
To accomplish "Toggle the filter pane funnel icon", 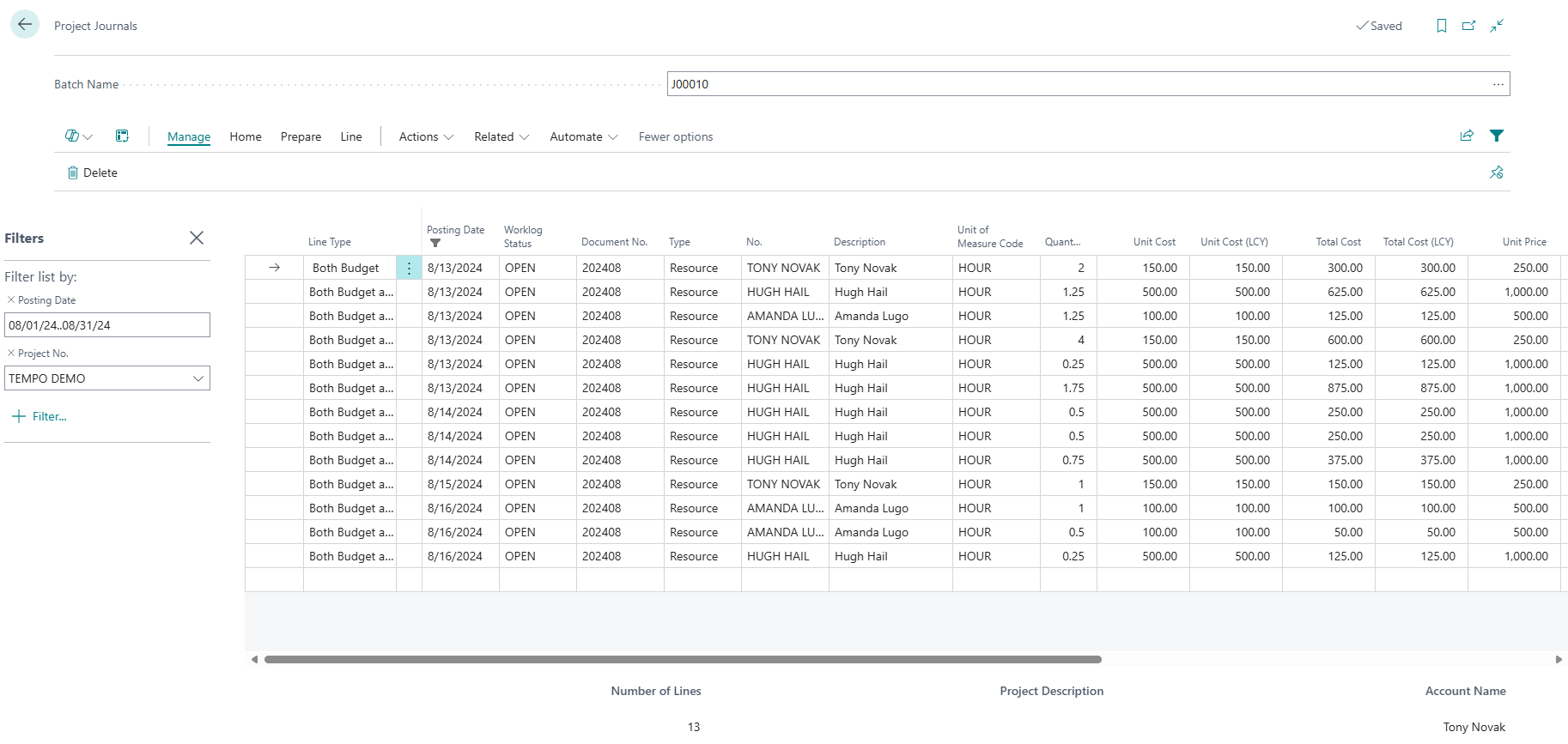I will 1497,136.
